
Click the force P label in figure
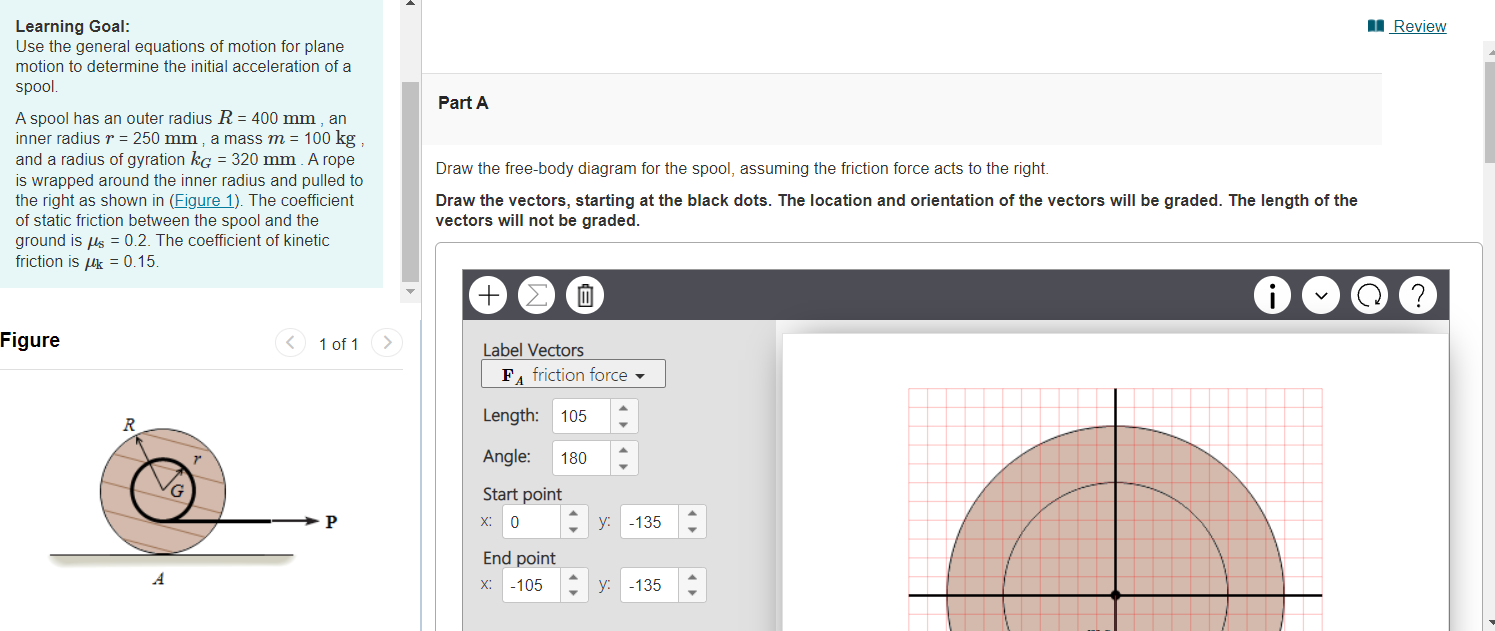(x=331, y=521)
